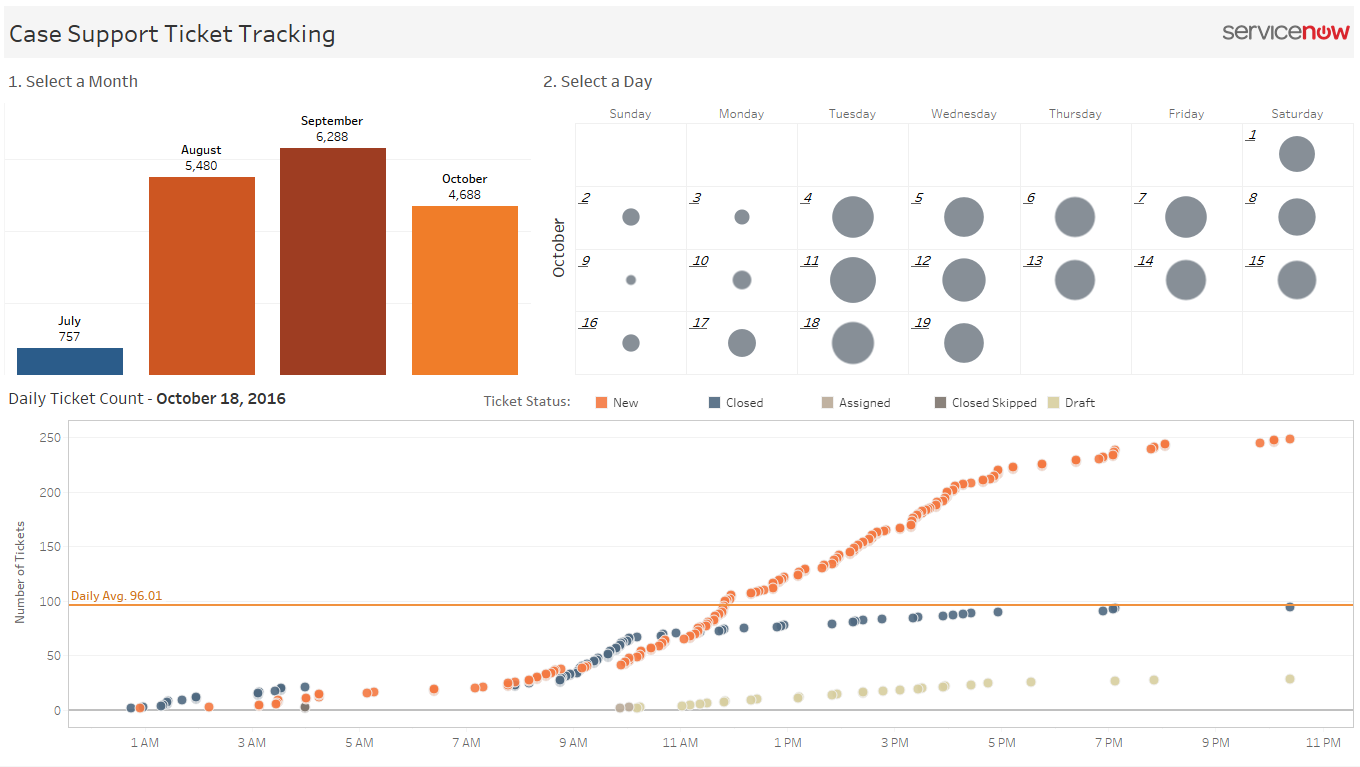This screenshot has width=1360, height=767.
Task: Click the September 6,288 bar
Action: pos(333,261)
